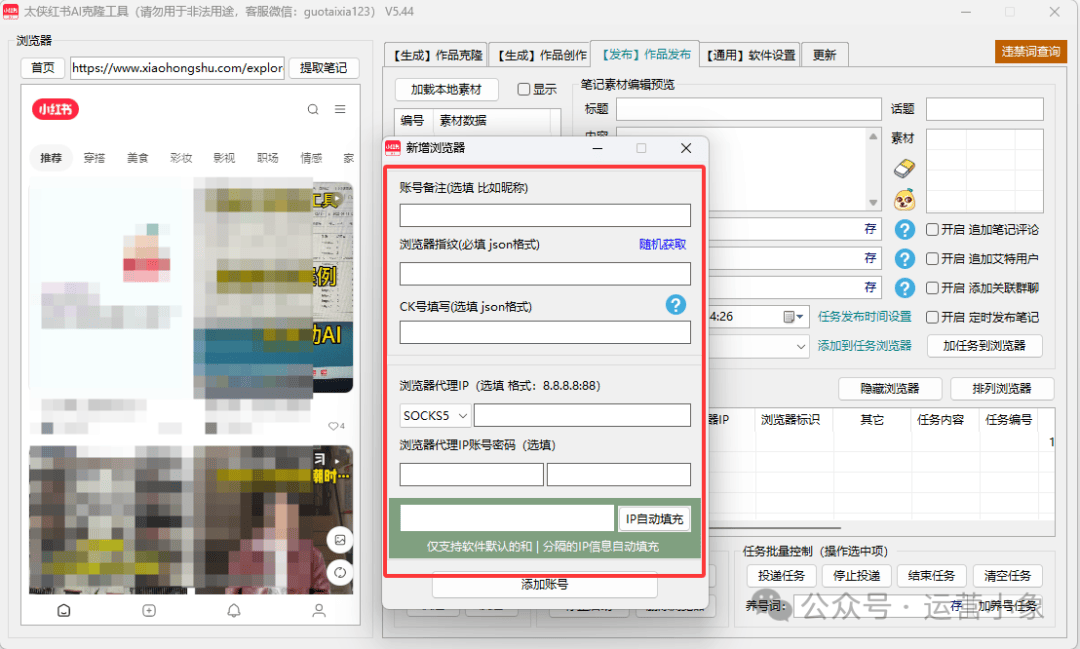Select the 彩妆 category tab
Image resolution: width=1080 pixels, height=649 pixels.
(181, 158)
